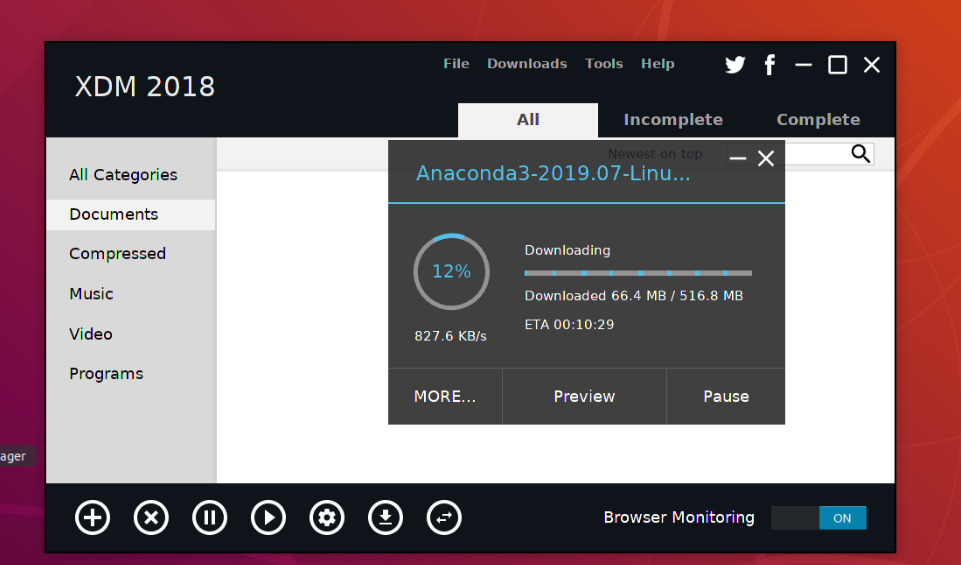Viewport: 961px width, 565px height.
Task: Close the XDM main window
Action: tap(872, 65)
